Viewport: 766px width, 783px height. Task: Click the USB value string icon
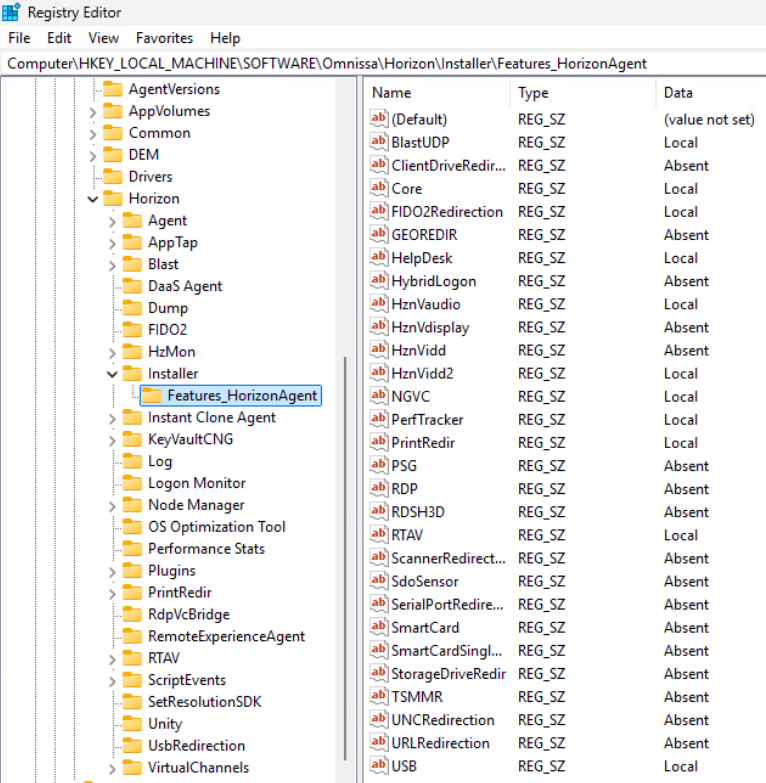[379, 765]
